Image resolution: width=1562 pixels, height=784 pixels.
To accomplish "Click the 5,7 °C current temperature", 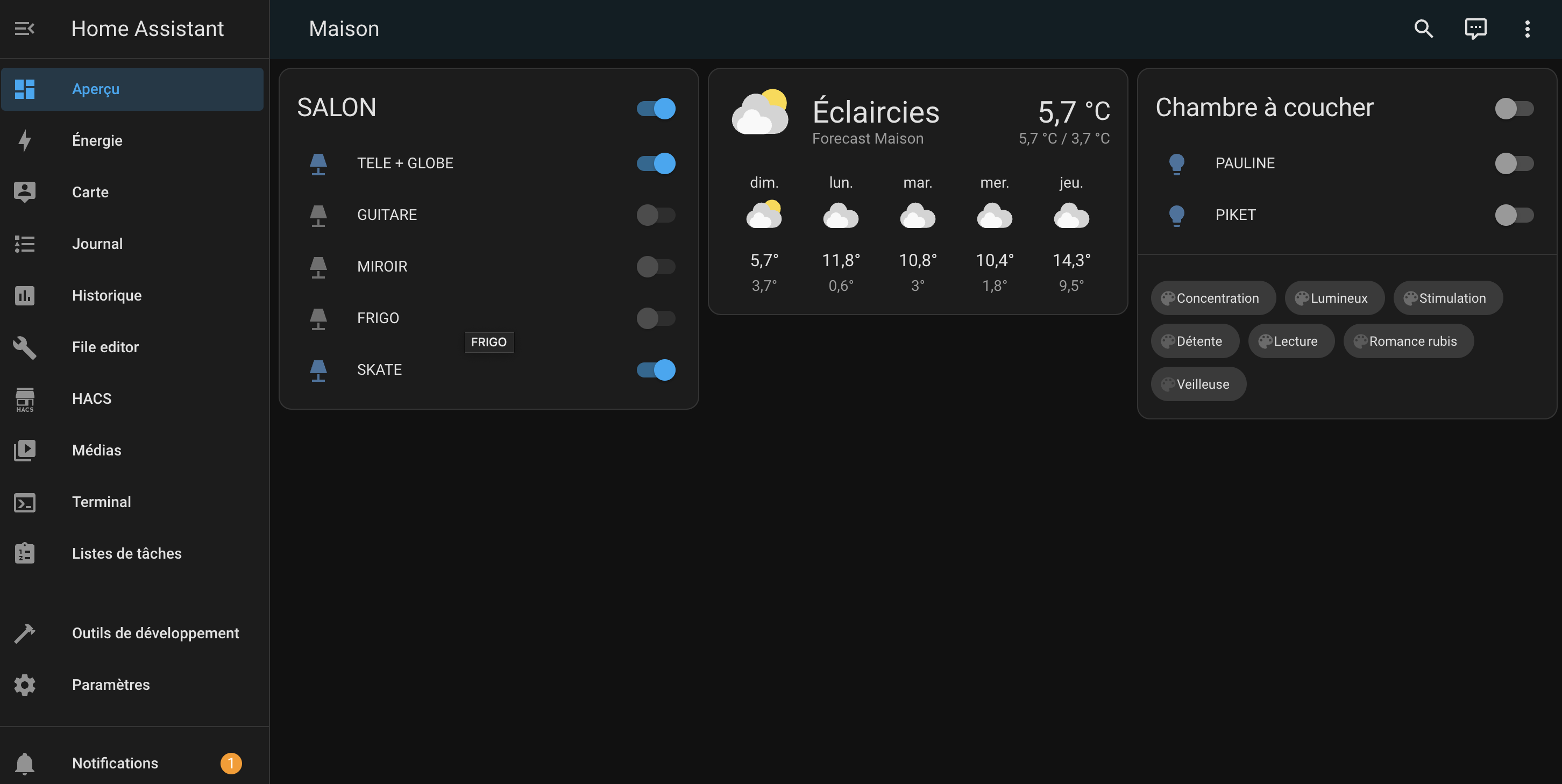I will point(1074,111).
